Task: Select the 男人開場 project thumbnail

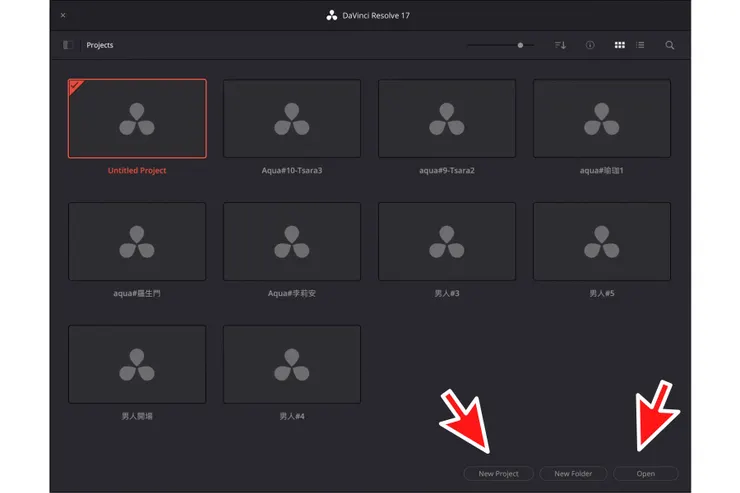Action: pyautogui.click(x=137, y=364)
